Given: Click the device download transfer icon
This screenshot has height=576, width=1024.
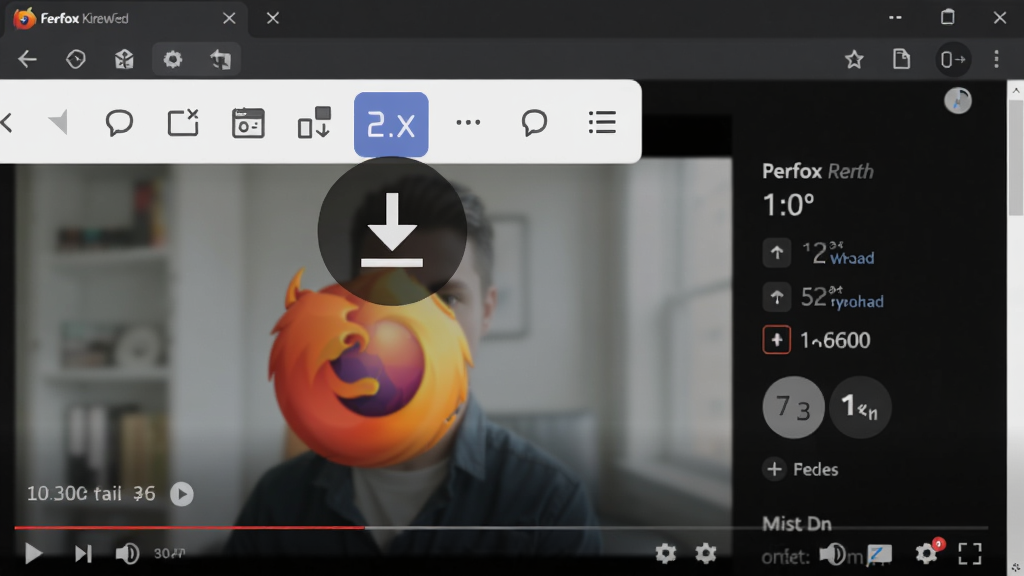Looking at the screenshot, I should [x=314, y=123].
